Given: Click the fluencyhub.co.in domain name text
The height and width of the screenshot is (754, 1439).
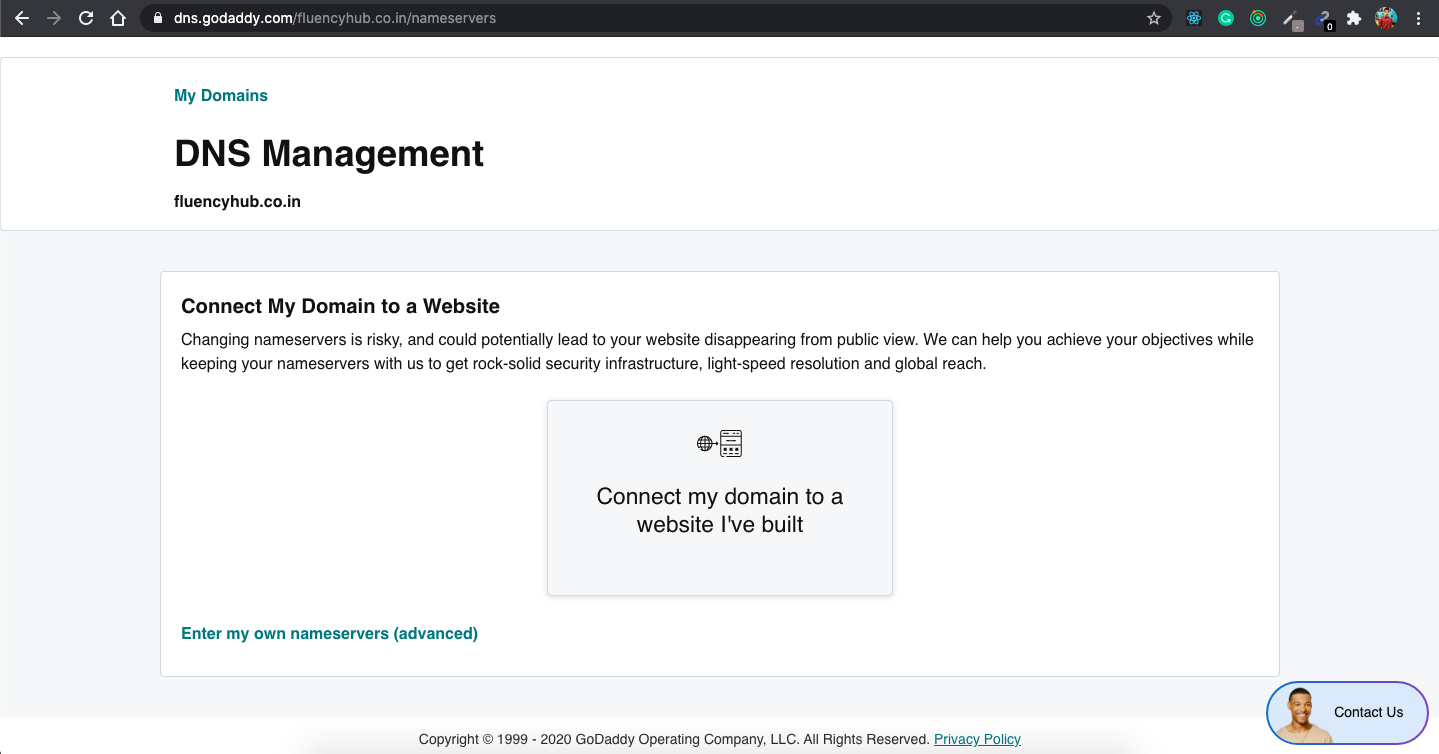Looking at the screenshot, I should (x=237, y=201).
